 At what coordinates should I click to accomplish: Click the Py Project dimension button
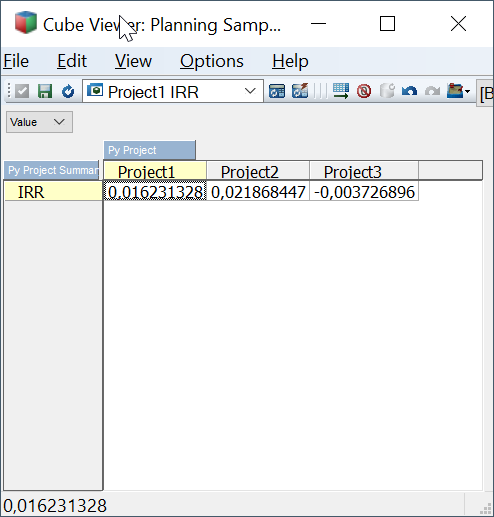[150, 150]
